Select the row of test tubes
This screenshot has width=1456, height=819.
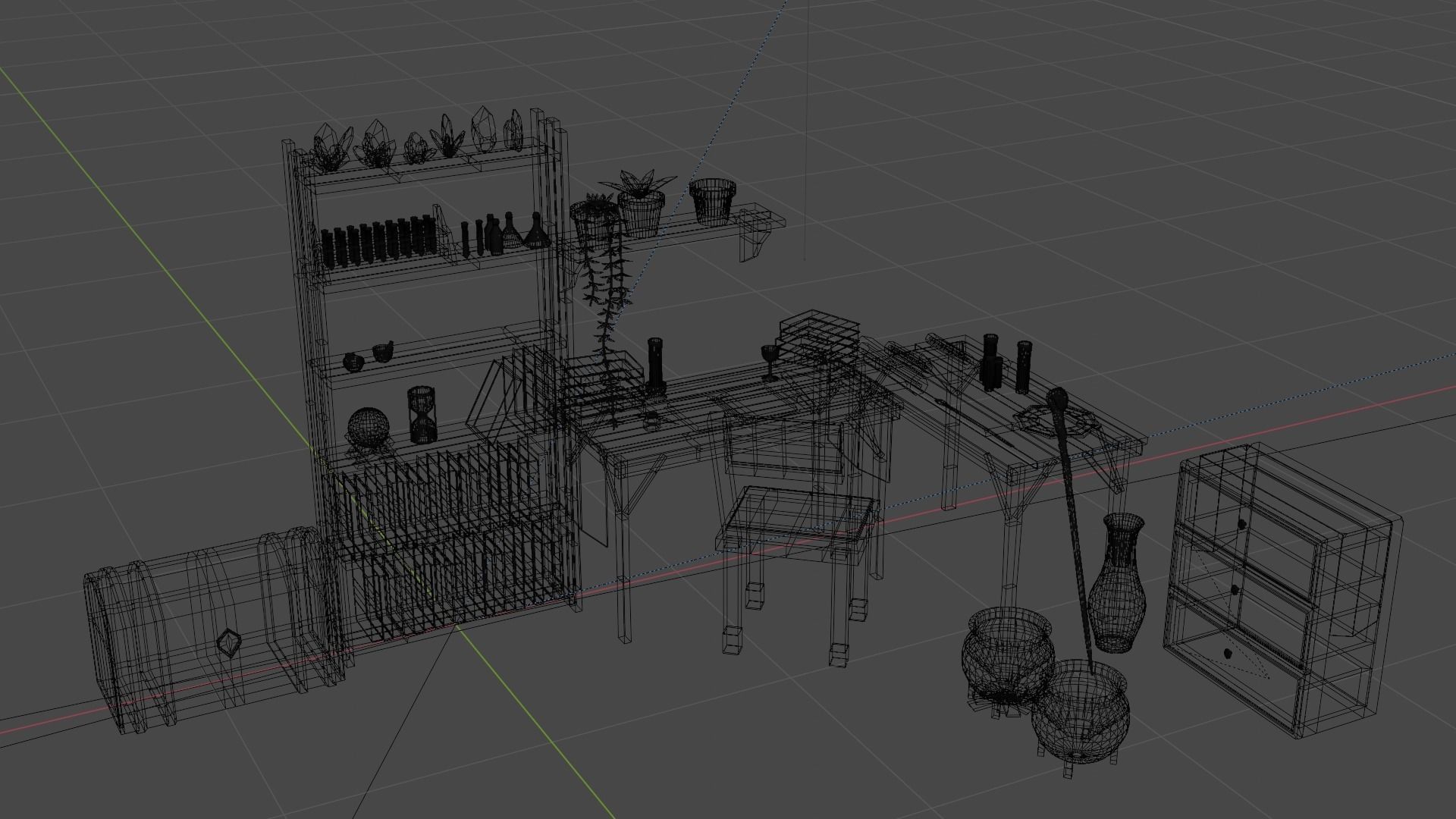pos(378,242)
